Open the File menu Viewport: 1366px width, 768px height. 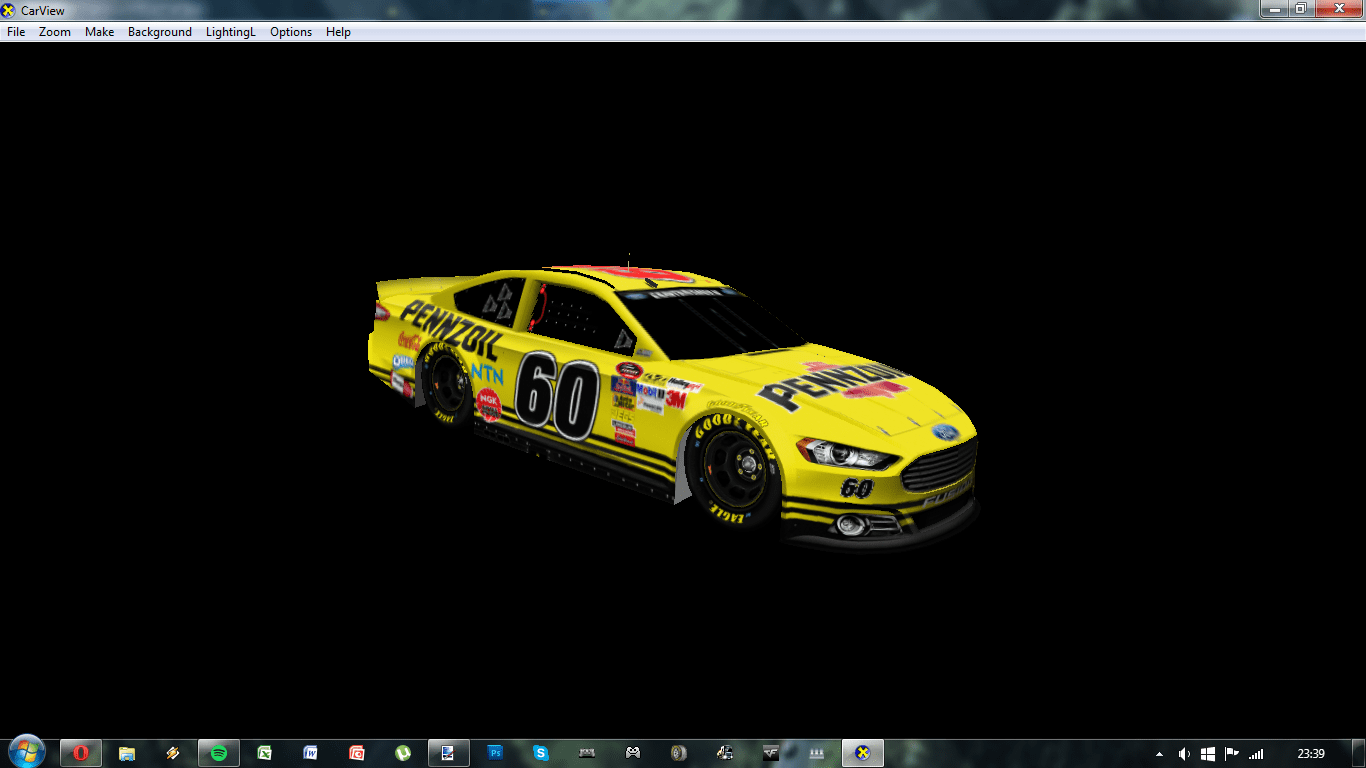pos(16,32)
